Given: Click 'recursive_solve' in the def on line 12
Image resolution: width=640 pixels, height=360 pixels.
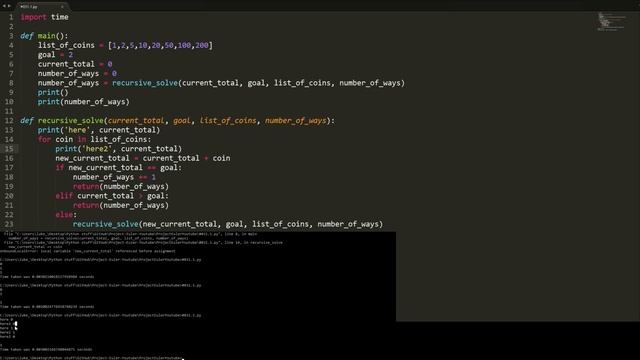Looking at the screenshot, I should (71, 121).
